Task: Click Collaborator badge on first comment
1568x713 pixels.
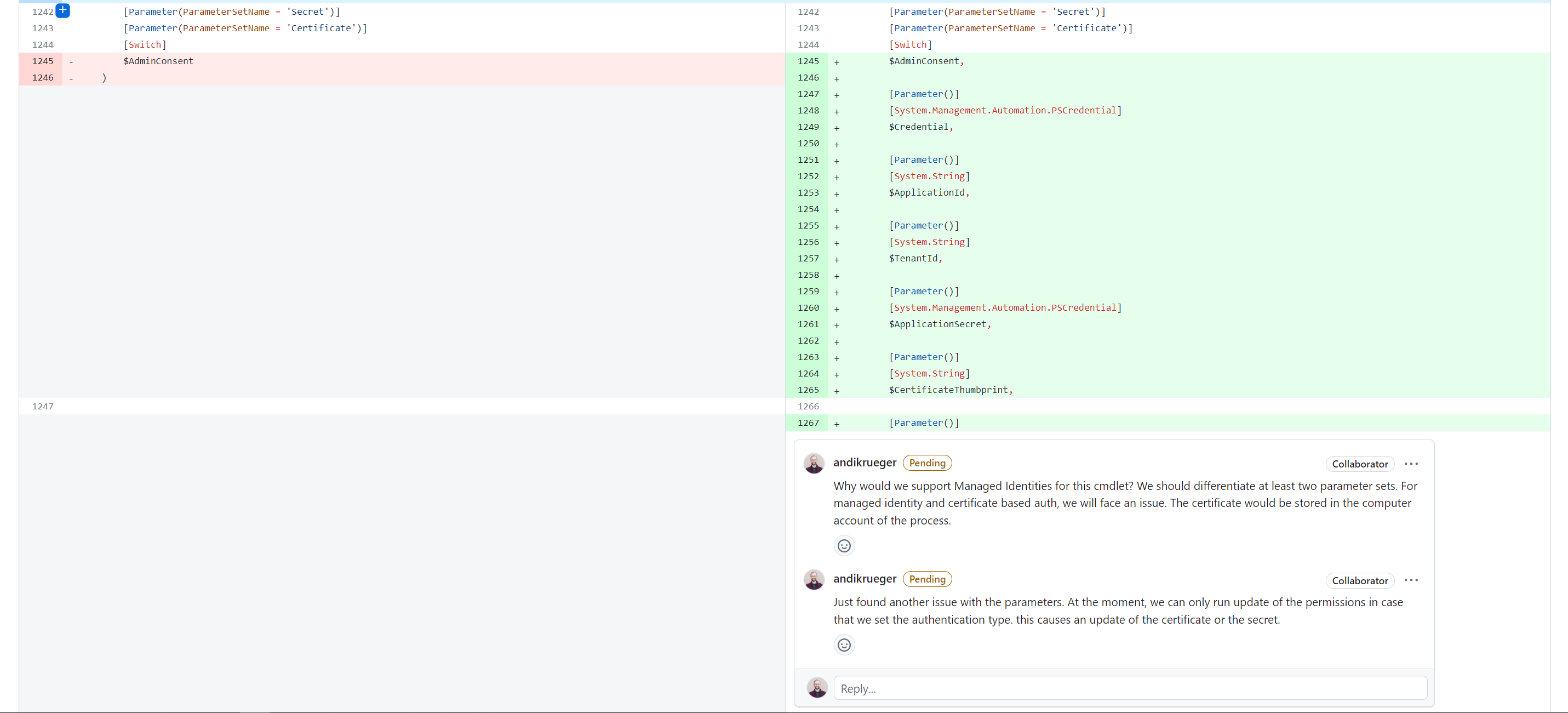Action: pos(1359,464)
